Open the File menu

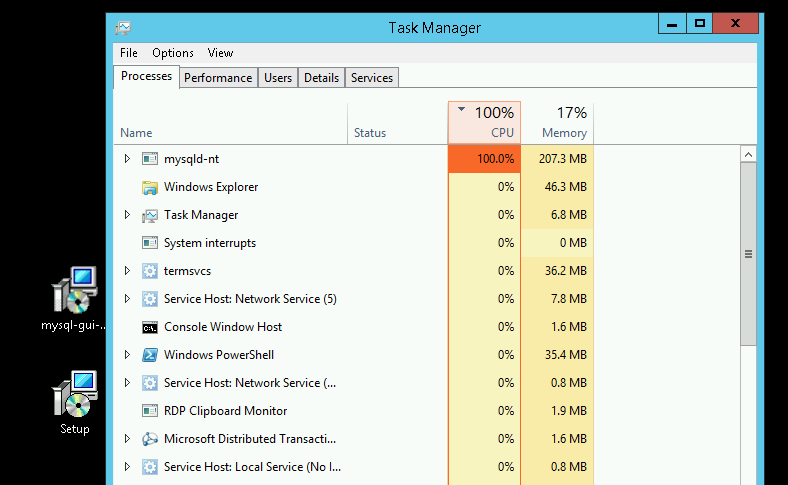[x=129, y=53]
